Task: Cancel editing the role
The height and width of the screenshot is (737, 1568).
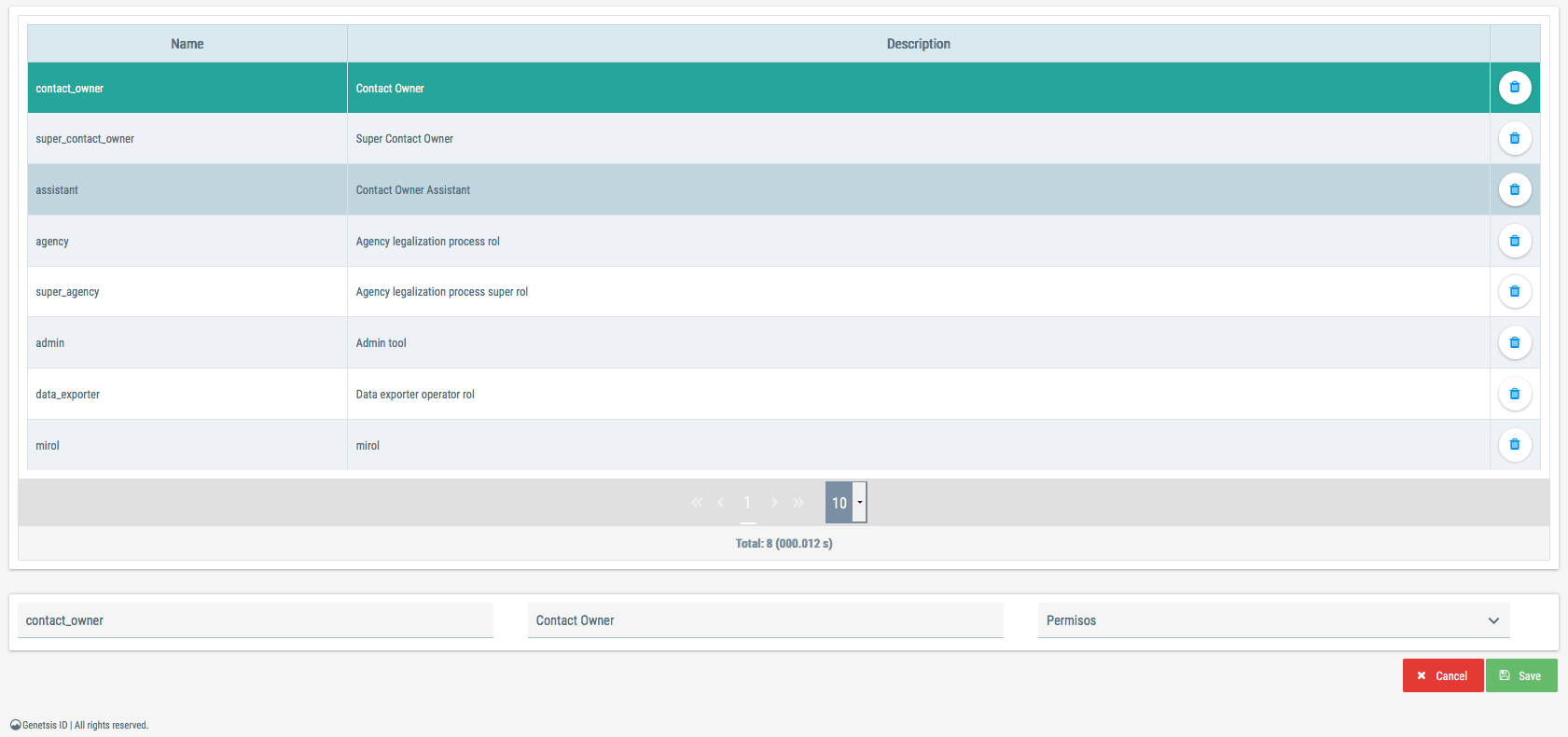Action: [x=1442, y=675]
